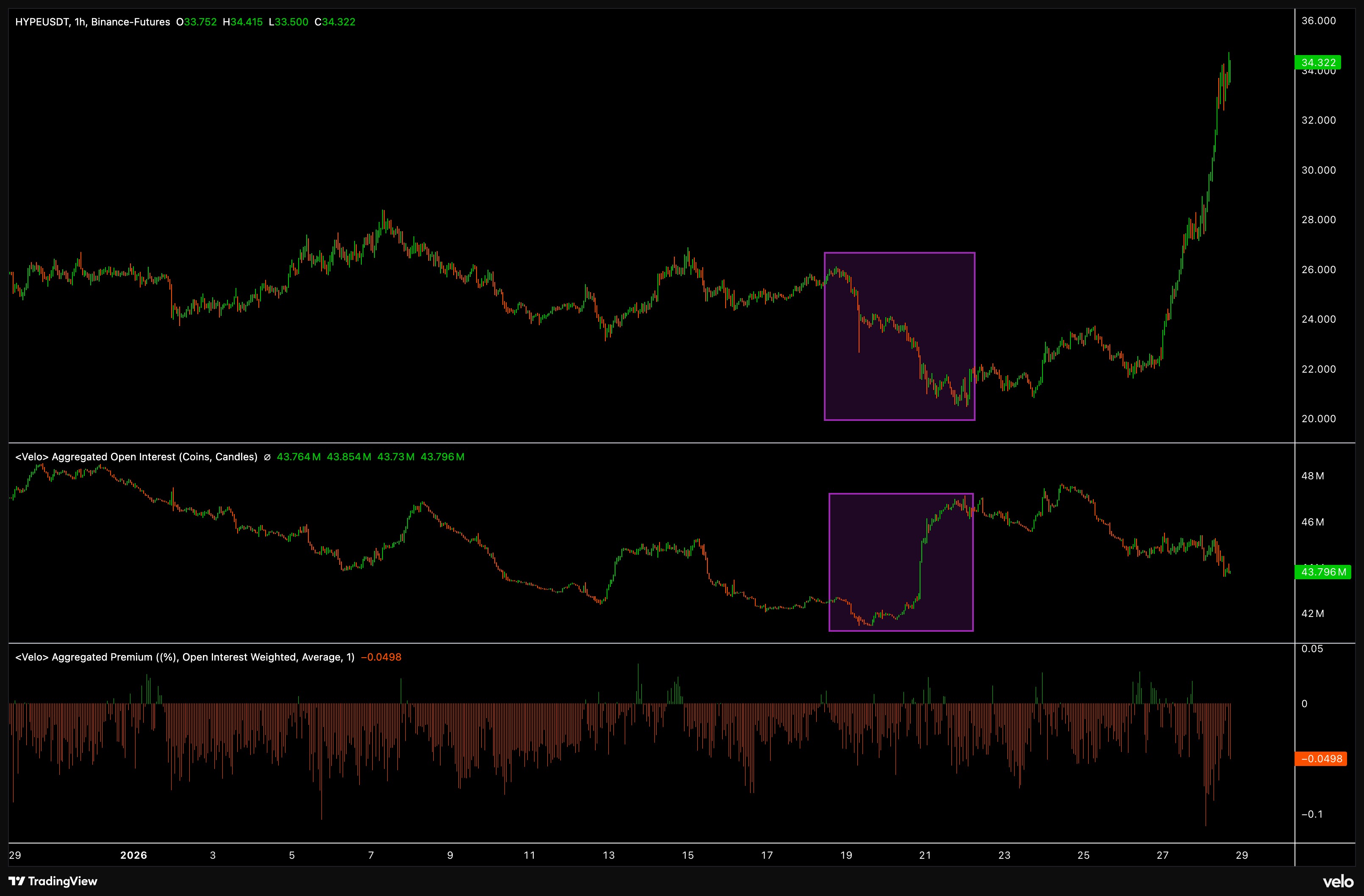Click the empty-set symbol beside Open Interest title
This screenshot has width=1364, height=896.
tap(267, 457)
